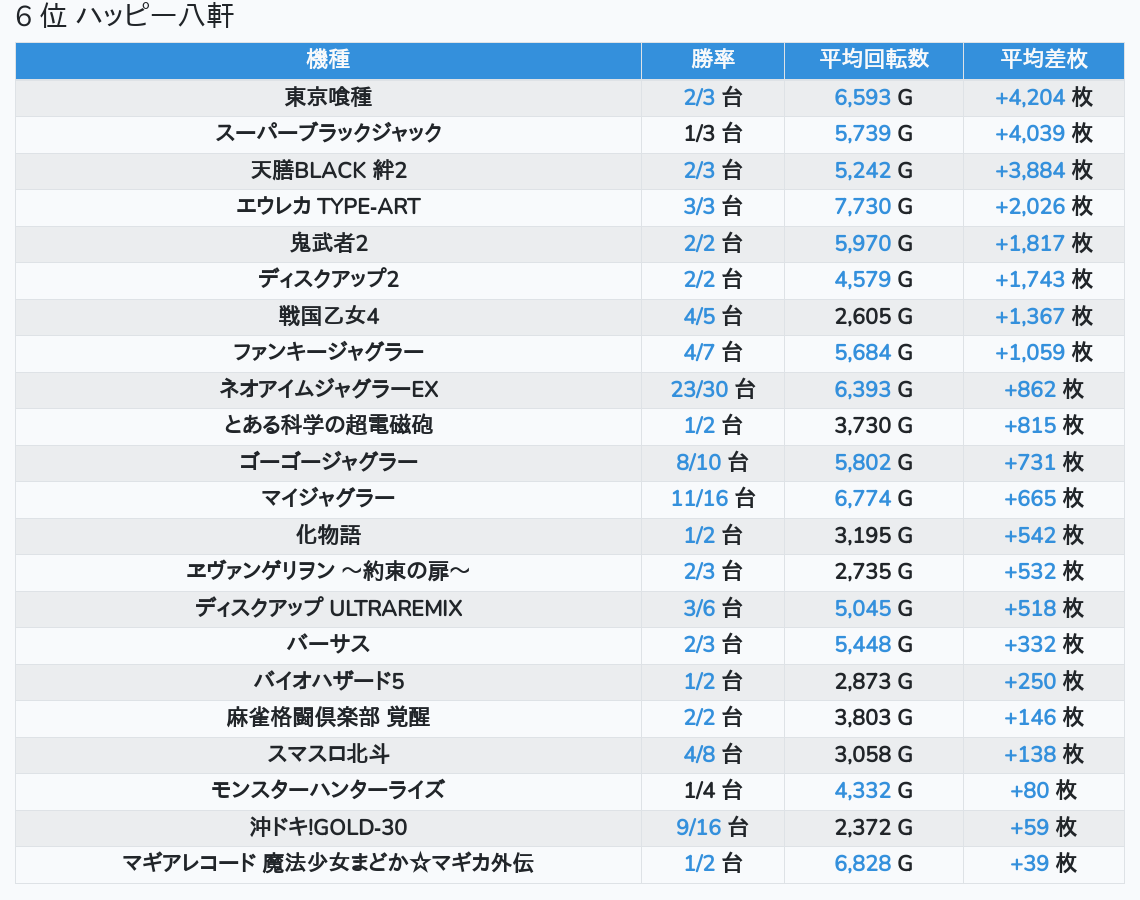Click 8/10 win rate for ゴーゴージャグラー
Viewport: 1140px width, 900px height.
698,462
